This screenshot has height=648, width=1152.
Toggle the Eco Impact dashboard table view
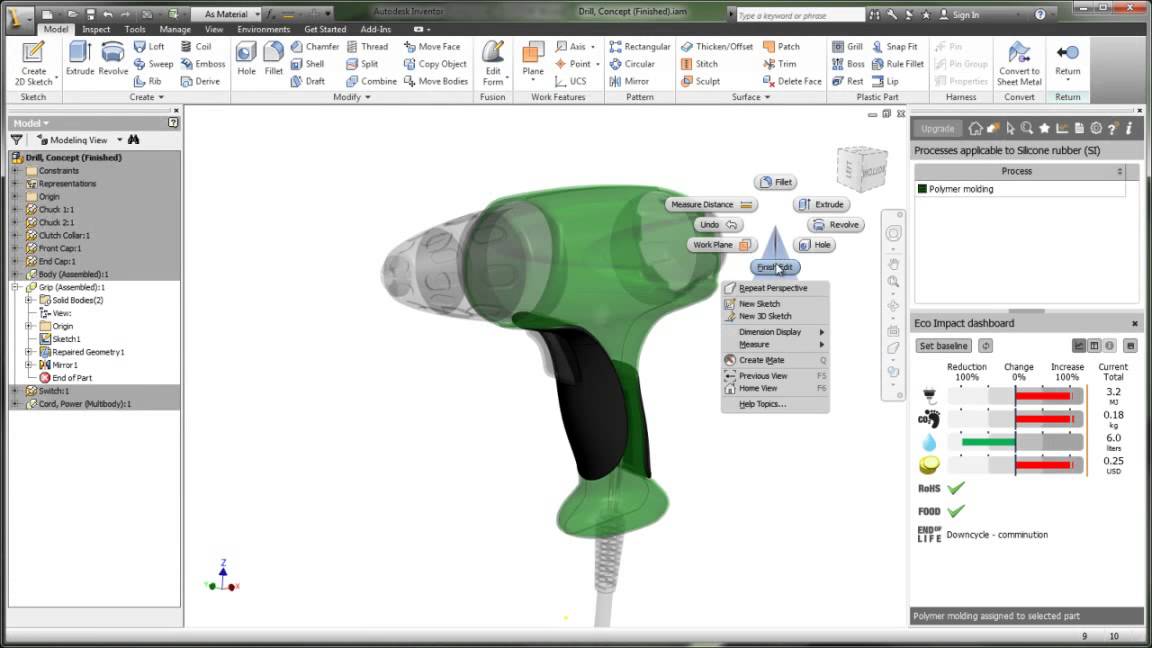click(x=1093, y=345)
